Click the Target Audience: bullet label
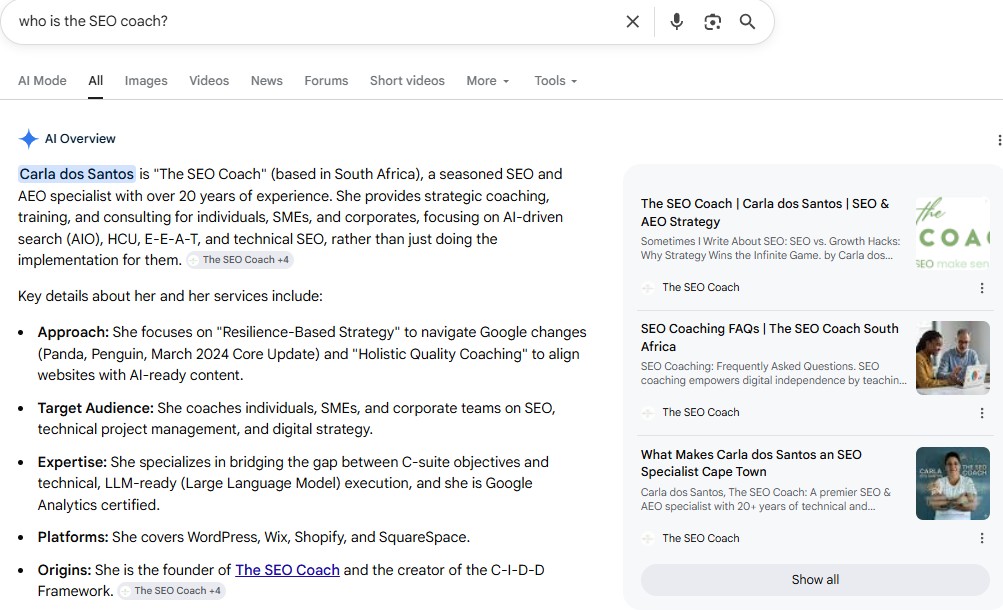This screenshot has height=610, width=1003. click(x=95, y=408)
